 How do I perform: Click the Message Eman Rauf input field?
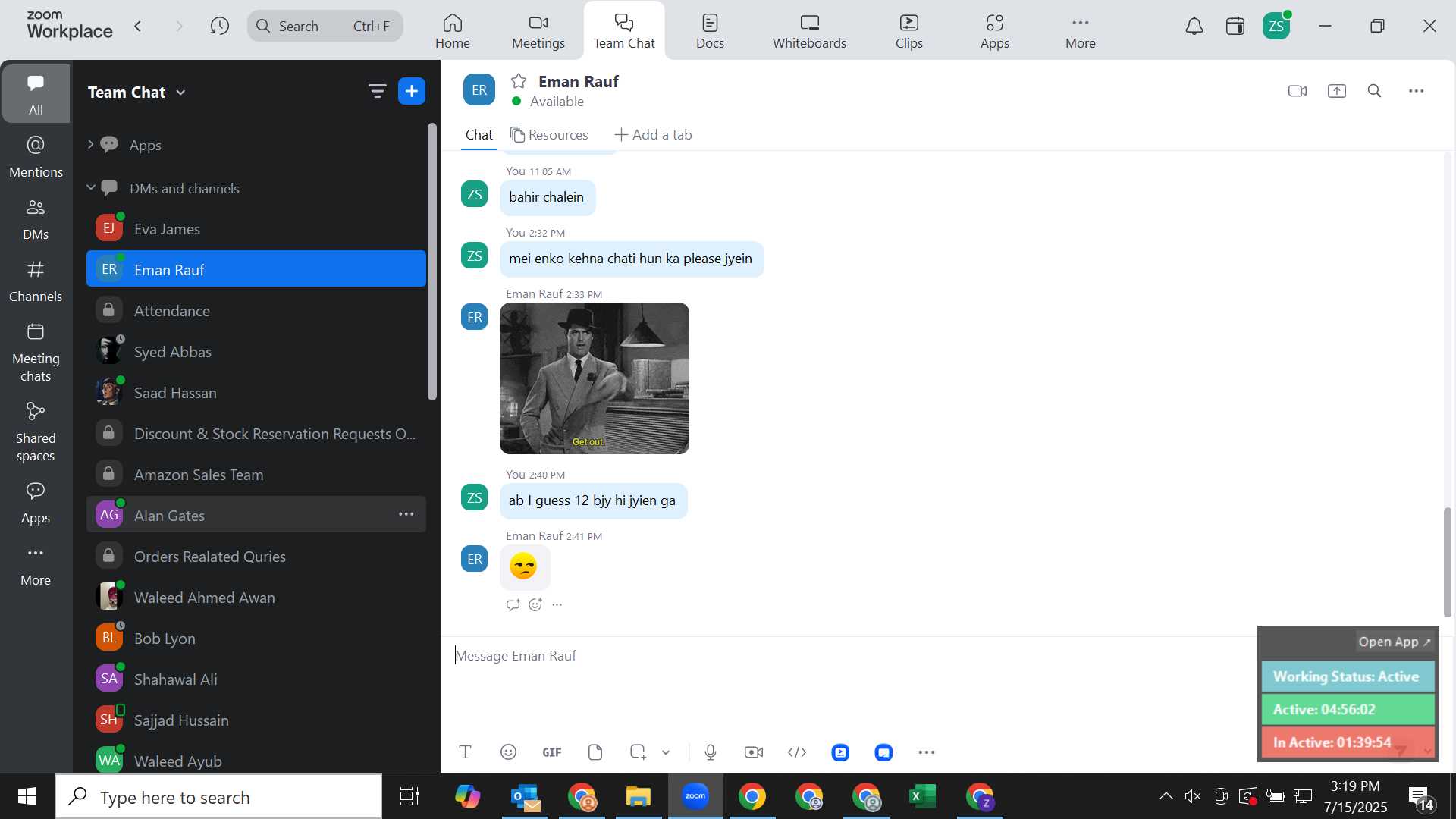coord(849,656)
